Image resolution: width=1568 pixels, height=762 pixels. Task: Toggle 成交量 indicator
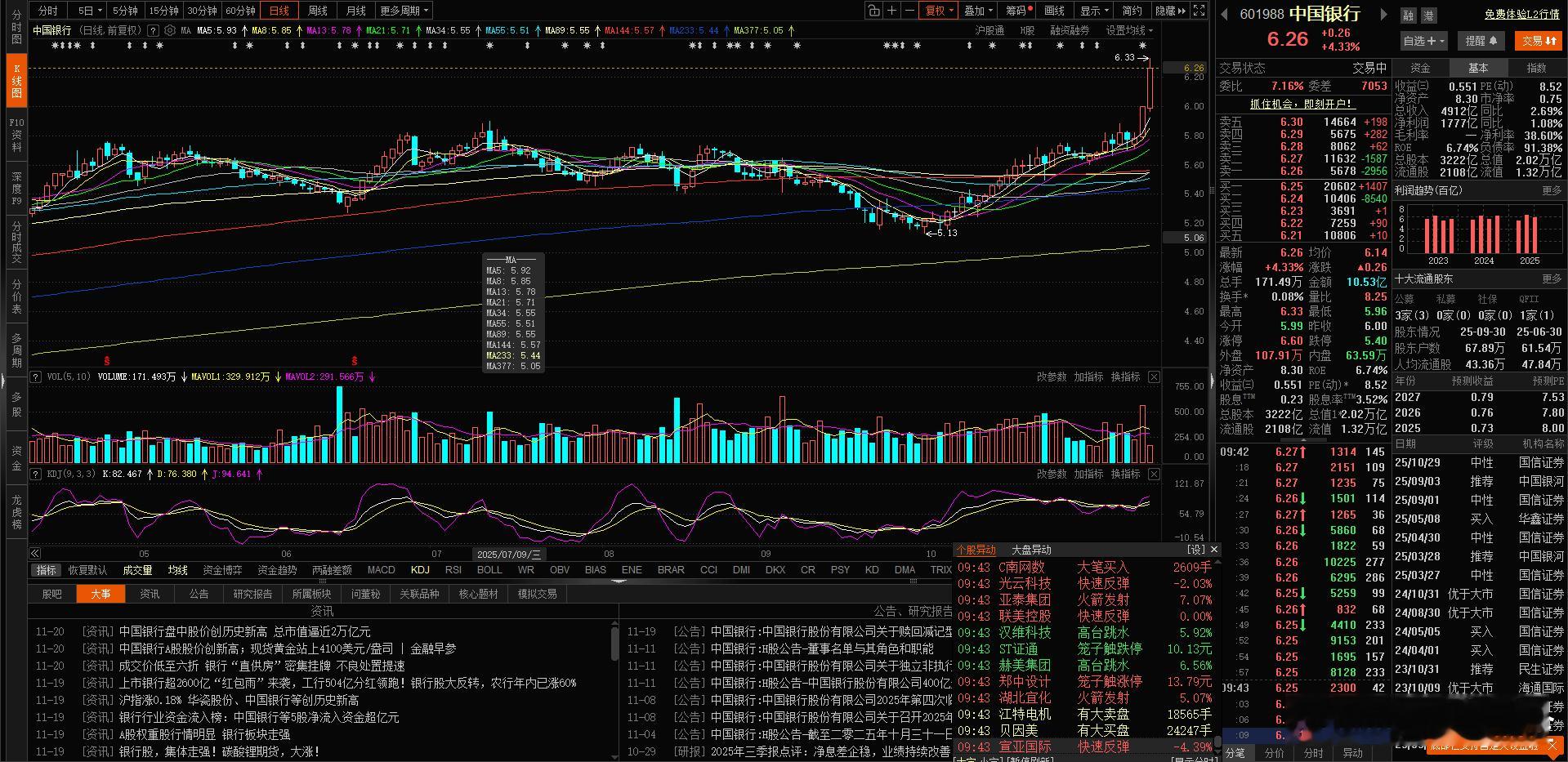[137, 570]
